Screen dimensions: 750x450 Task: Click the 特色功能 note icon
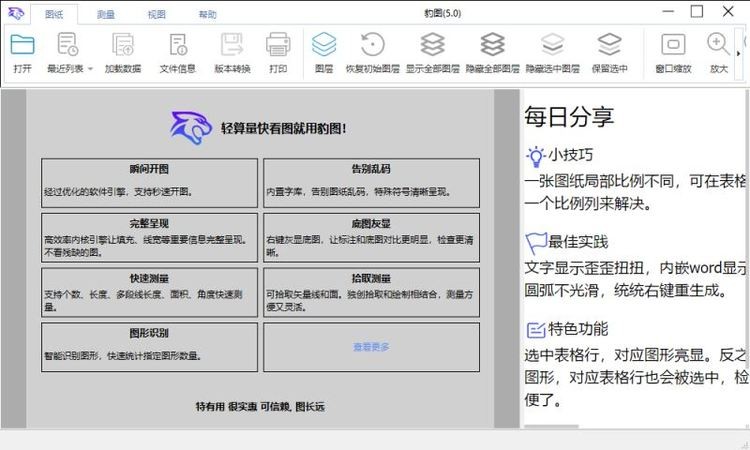[536, 330]
